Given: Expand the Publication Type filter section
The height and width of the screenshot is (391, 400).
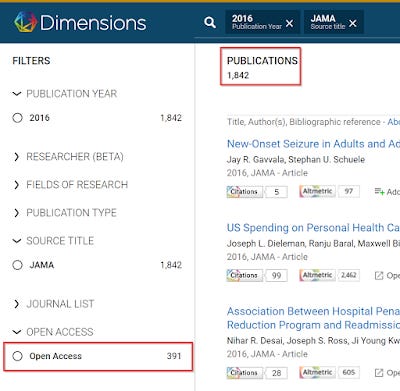Looking at the screenshot, I should (x=17, y=212).
